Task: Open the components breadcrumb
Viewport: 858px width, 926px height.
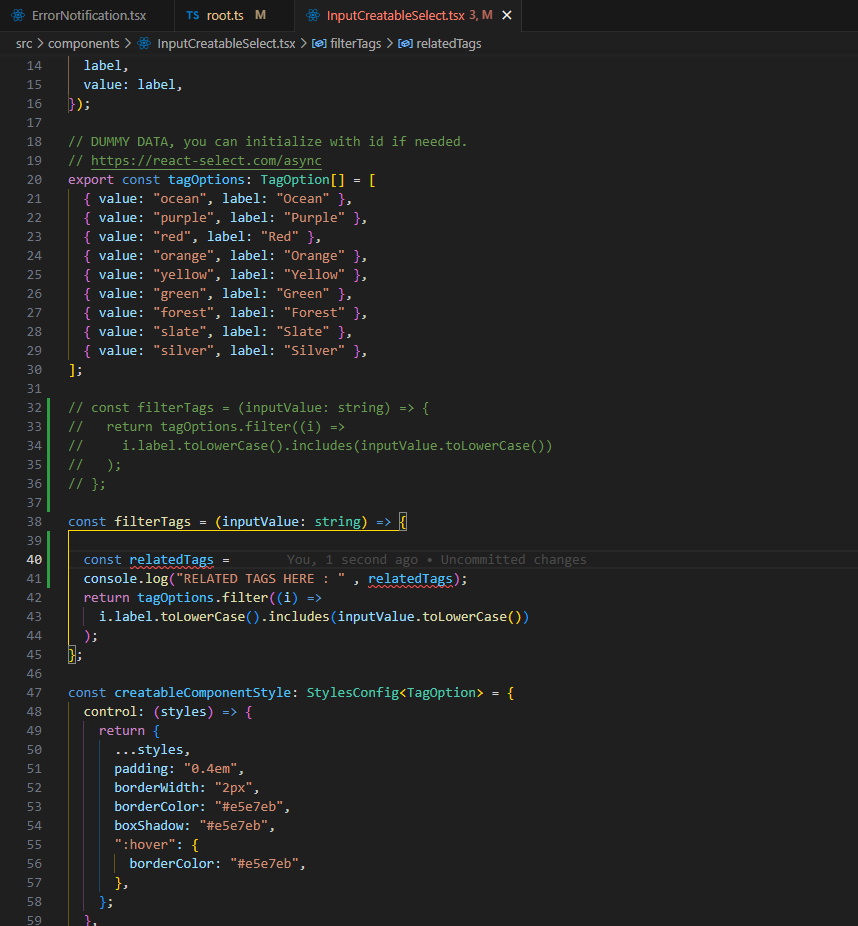Action: [83, 44]
